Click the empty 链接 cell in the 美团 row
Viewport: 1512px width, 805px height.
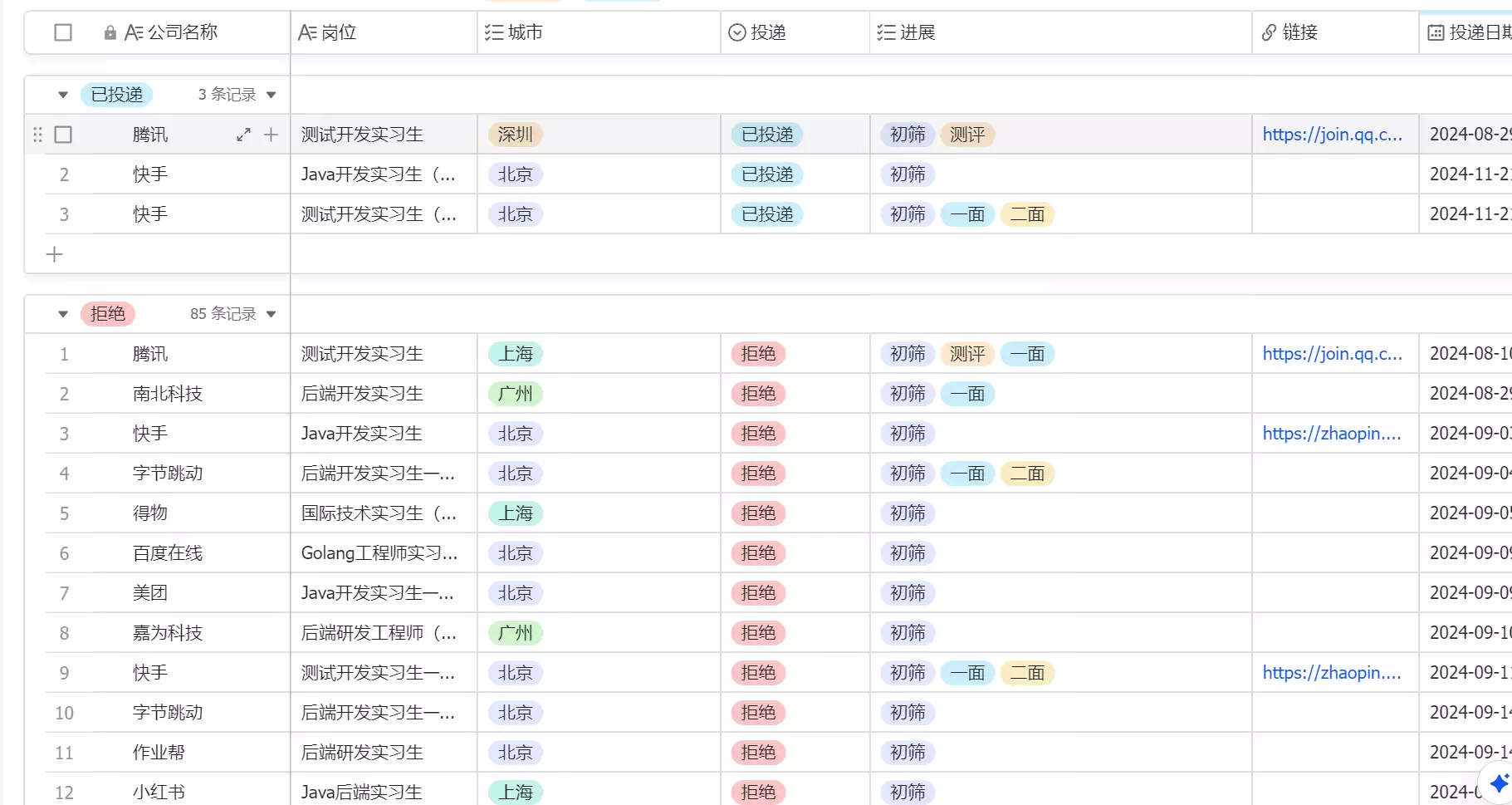[x=1335, y=593]
